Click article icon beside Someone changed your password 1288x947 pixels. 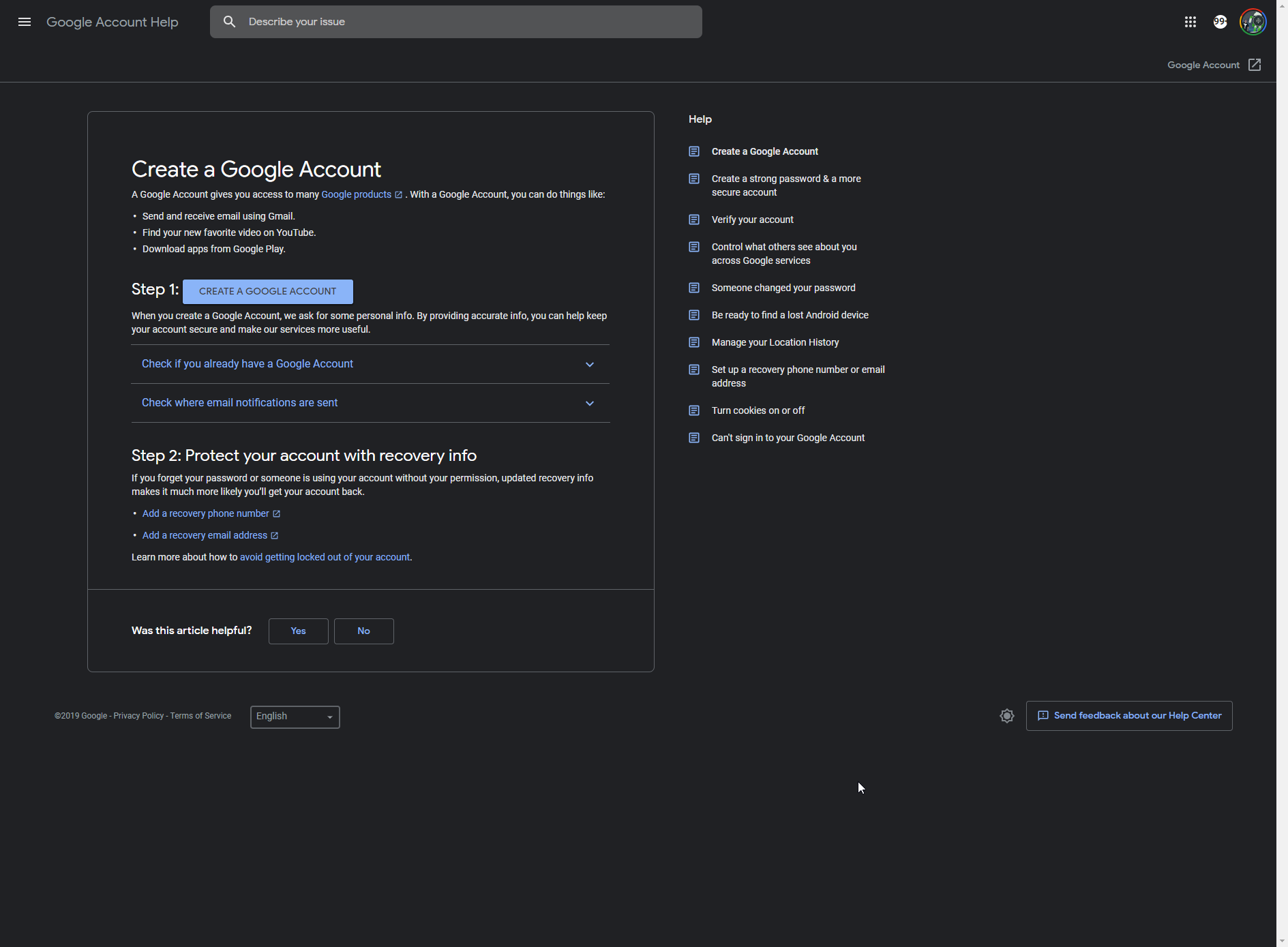[694, 288]
